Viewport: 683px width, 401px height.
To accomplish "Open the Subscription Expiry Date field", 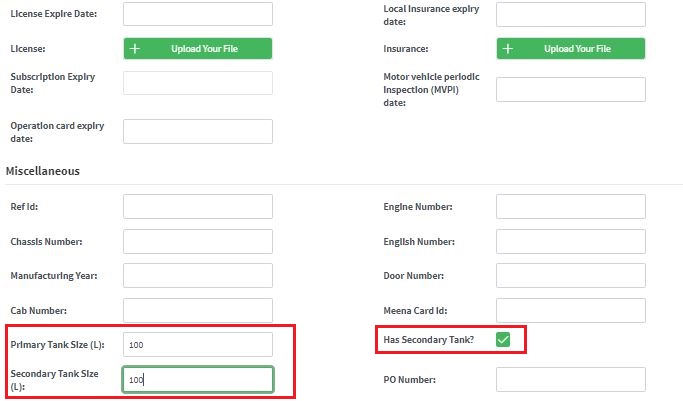I will coord(198,83).
